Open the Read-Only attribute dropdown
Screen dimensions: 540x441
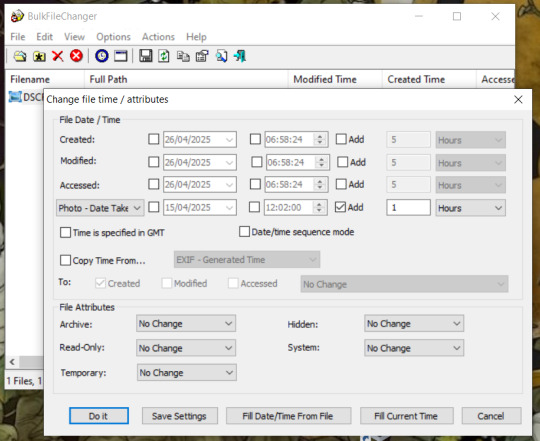click(x=186, y=348)
